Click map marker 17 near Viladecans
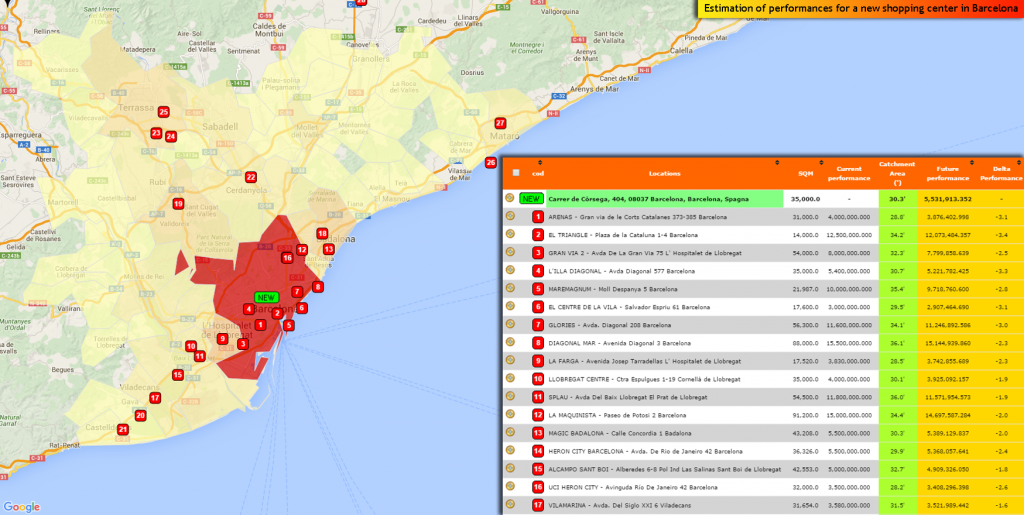The height and width of the screenshot is (515, 1024). tap(155, 398)
